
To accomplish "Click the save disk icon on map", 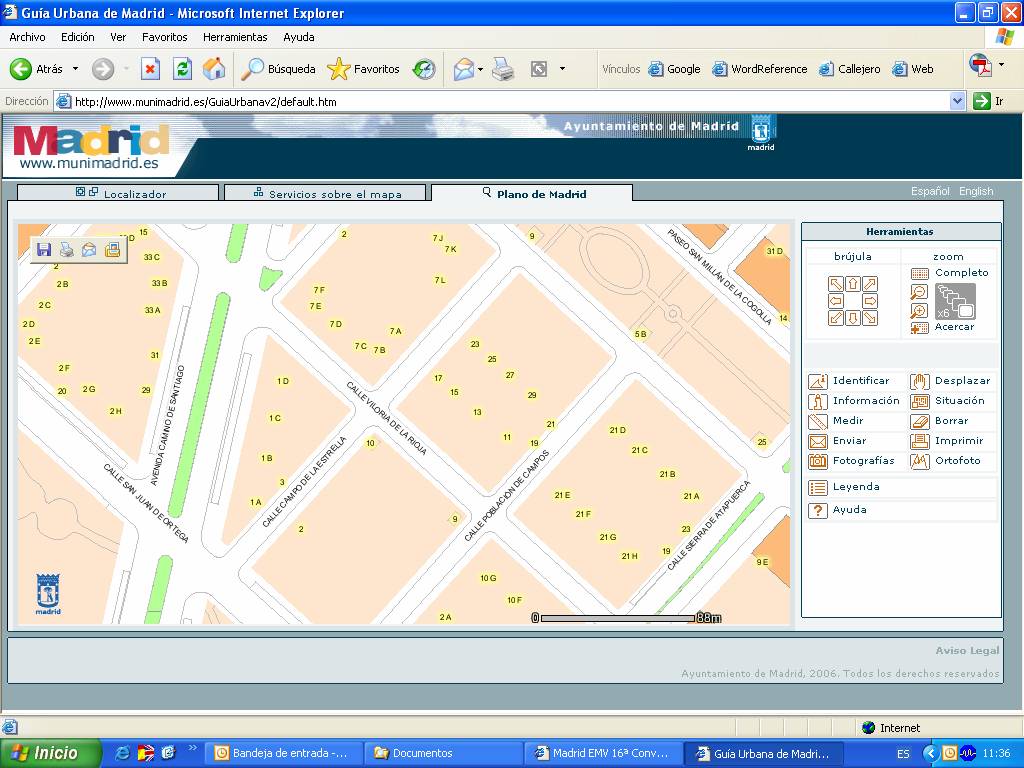I will click(44, 250).
